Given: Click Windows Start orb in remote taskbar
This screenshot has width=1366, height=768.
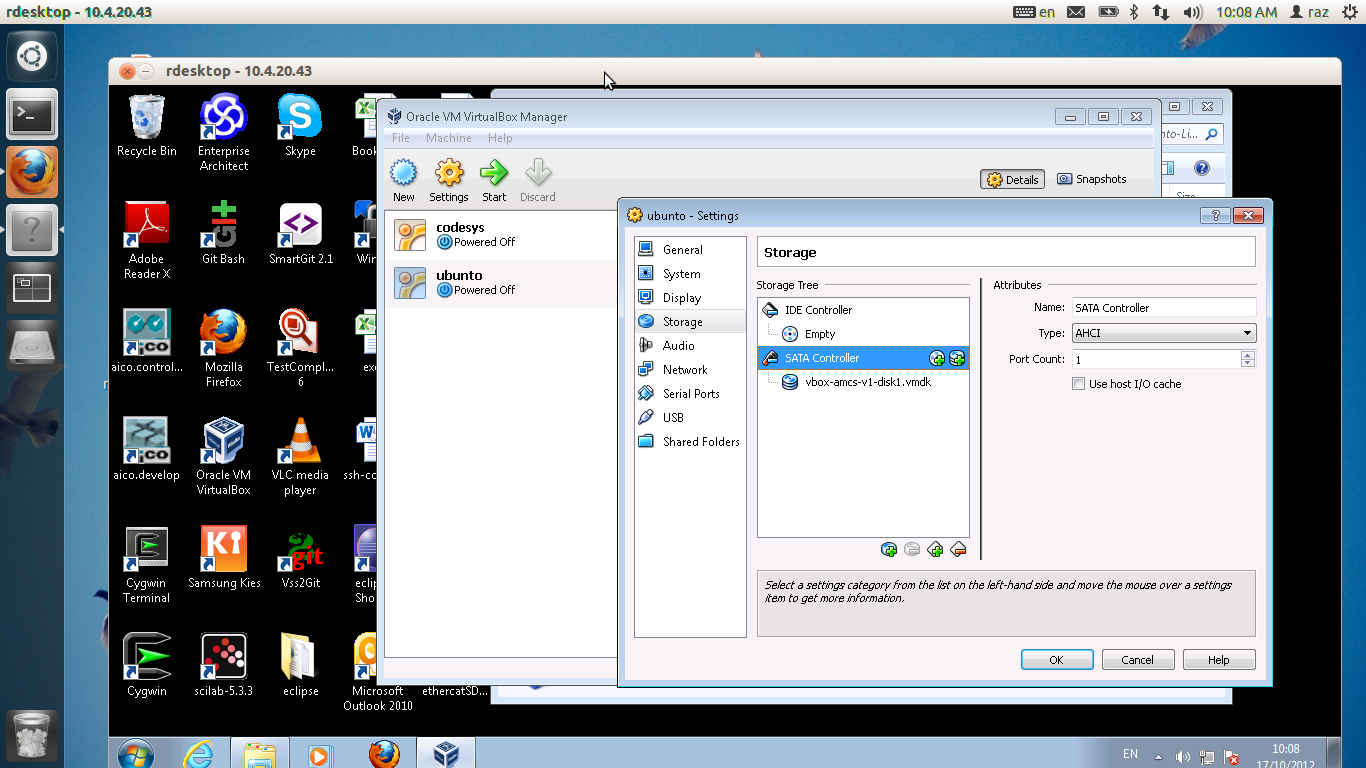Looking at the screenshot, I should (x=134, y=753).
